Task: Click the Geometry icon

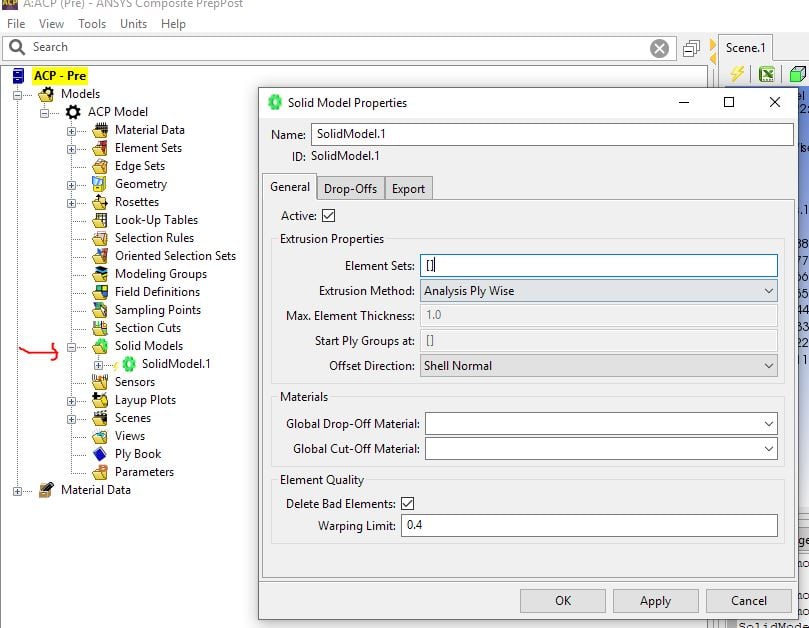Action: coord(100,184)
